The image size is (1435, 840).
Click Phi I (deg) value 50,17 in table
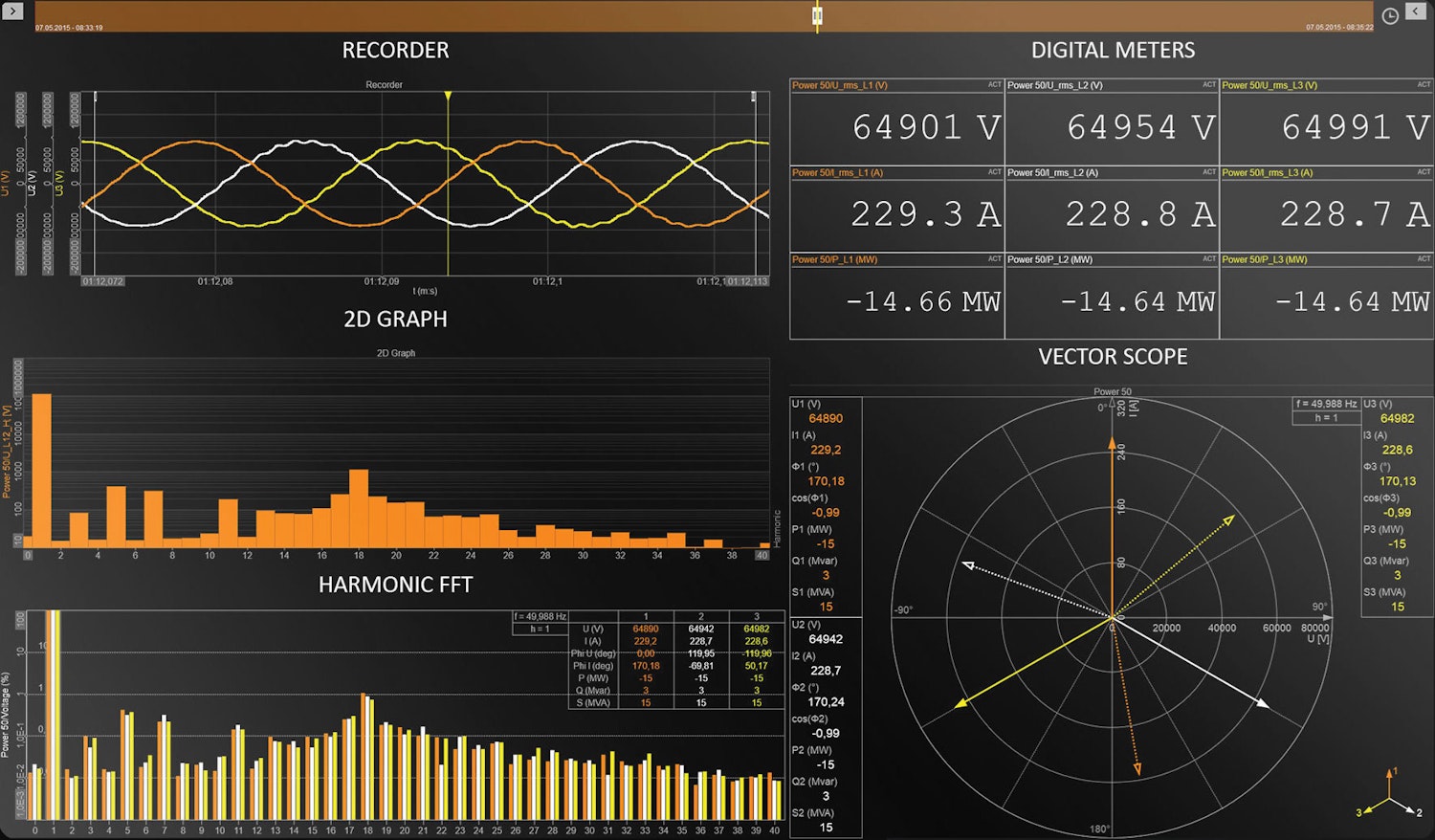point(756,666)
